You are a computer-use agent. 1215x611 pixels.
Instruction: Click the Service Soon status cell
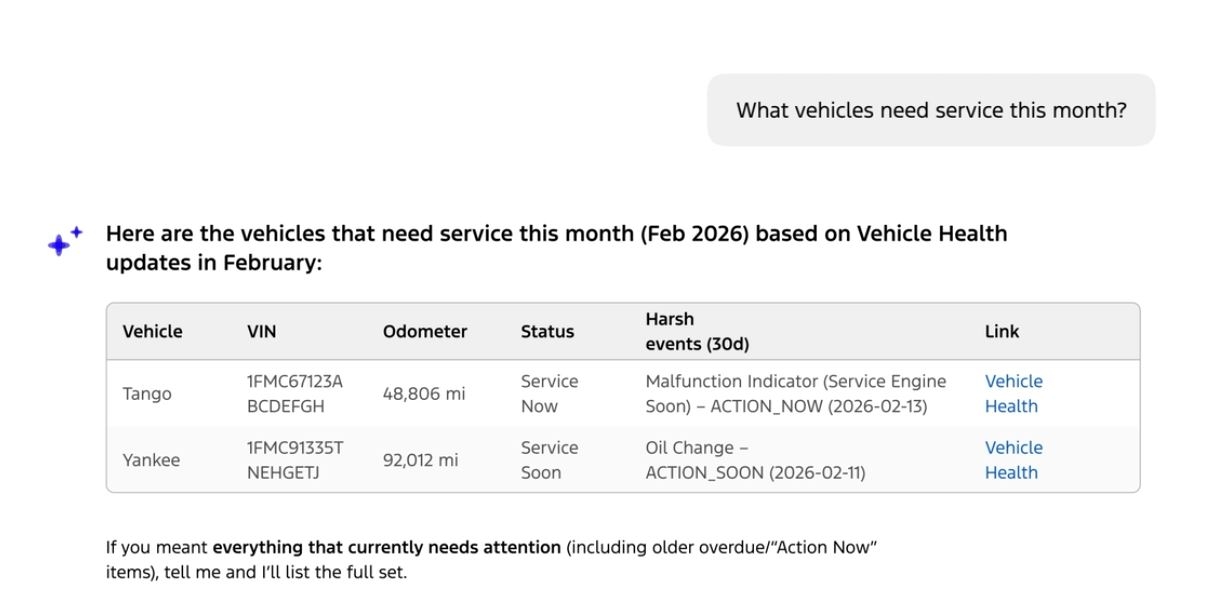[549, 460]
